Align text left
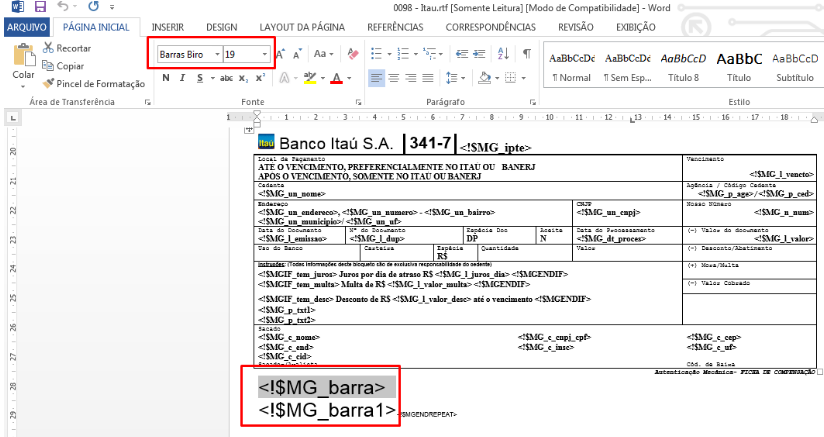The image size is (824, 437). click(x=376, y=78)
